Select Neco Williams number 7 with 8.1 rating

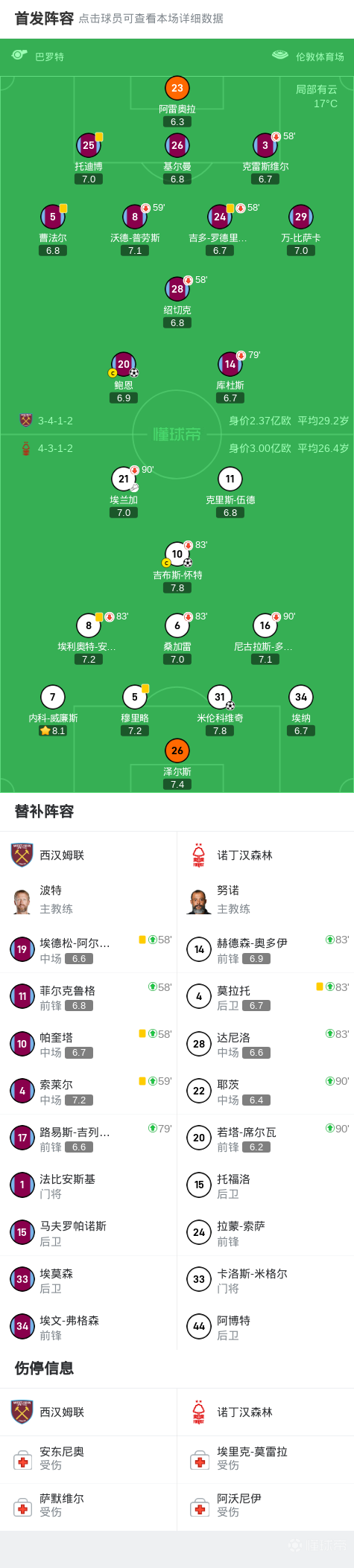[x=52, y=697]
